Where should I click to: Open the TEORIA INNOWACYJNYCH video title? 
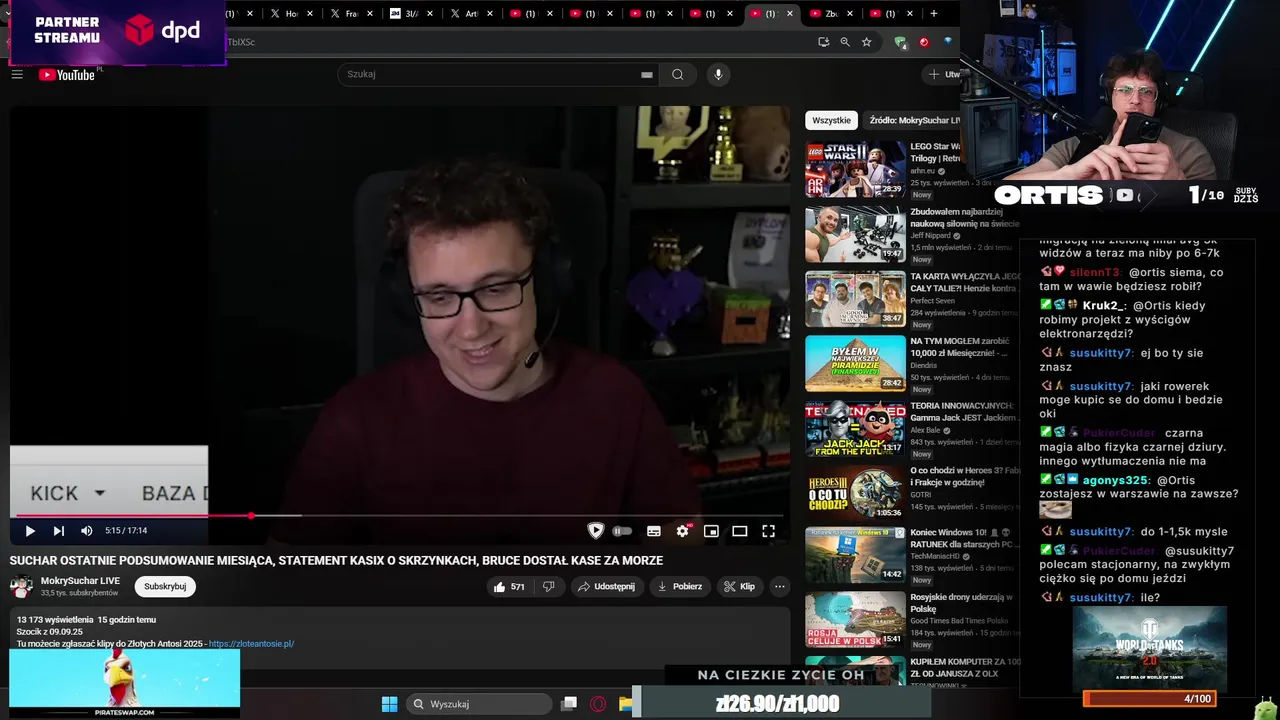[x=963, y=412]
